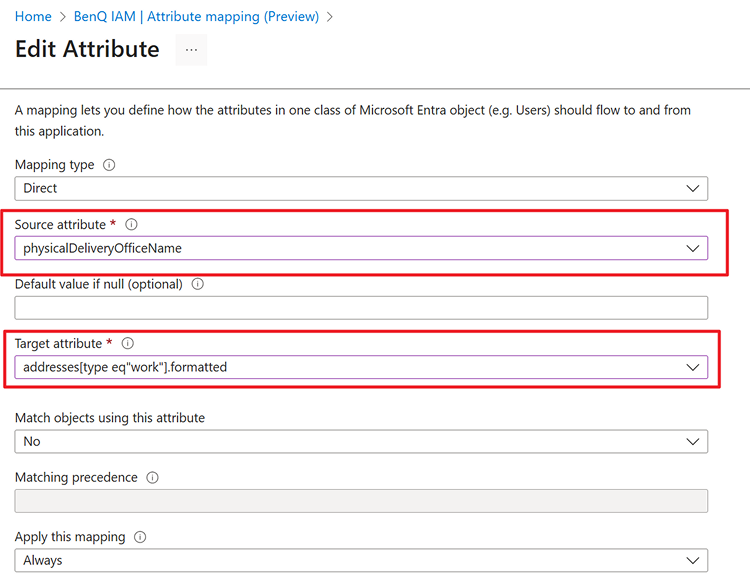This screenshot has height=587, width=750.
Task: Go to Home in breadcrumb
Action: point(33,17)
